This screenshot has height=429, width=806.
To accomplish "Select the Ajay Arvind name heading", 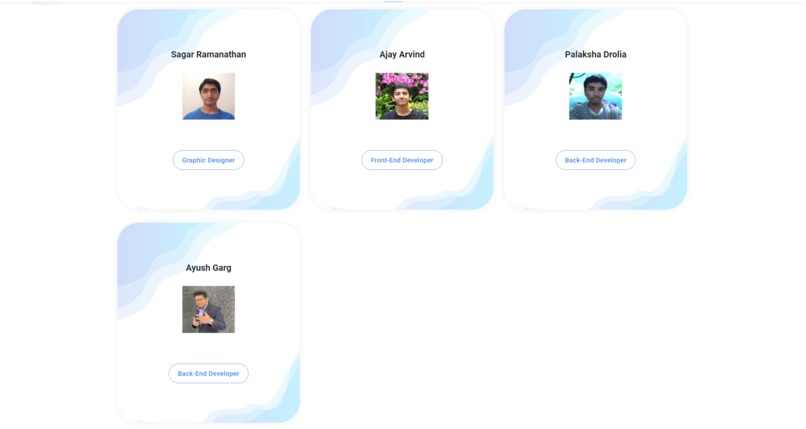I will [402, 54].
